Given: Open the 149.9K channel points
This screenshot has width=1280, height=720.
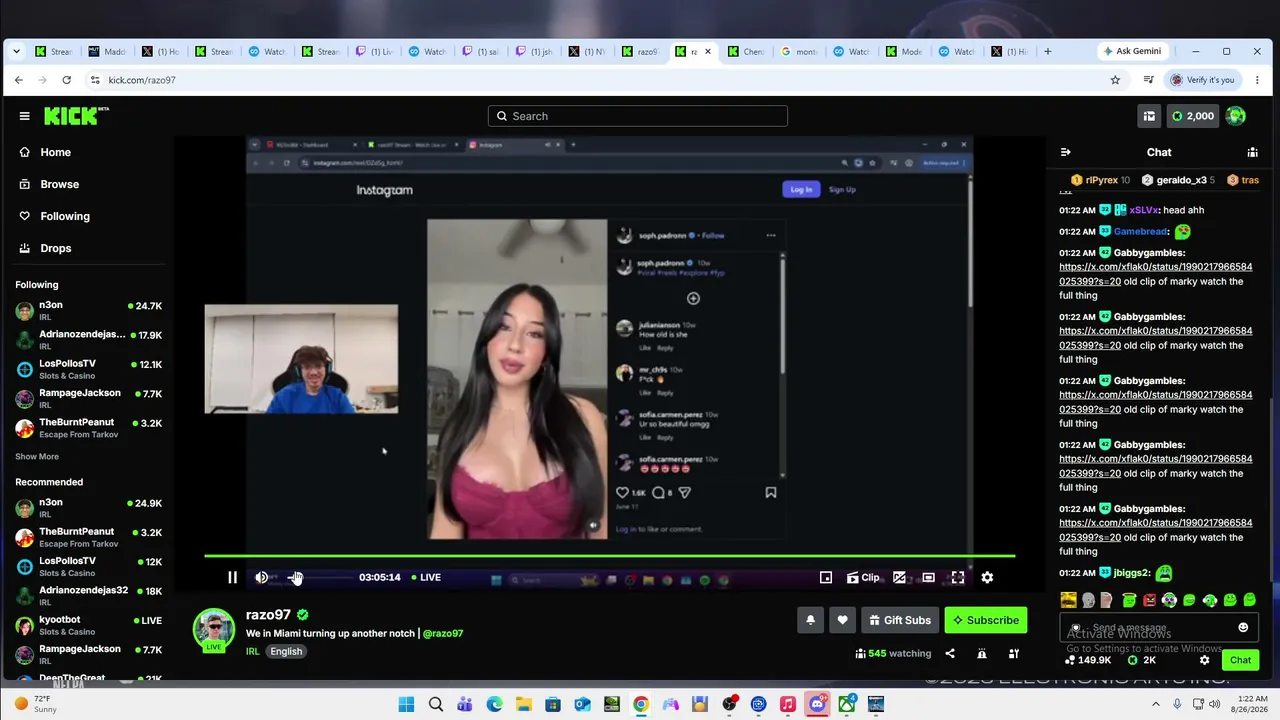Looking at the screenshot, I should pyautogui.click(x=1088, y=660).
